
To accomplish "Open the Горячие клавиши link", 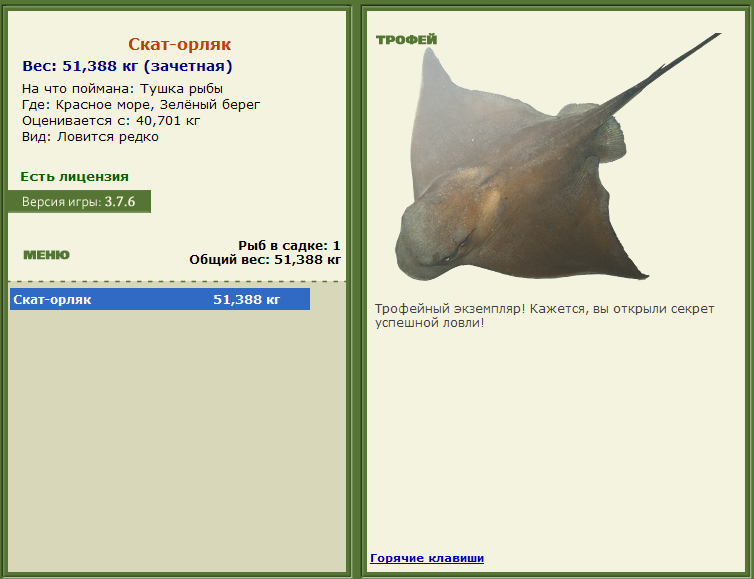I will tap(427, 558).
